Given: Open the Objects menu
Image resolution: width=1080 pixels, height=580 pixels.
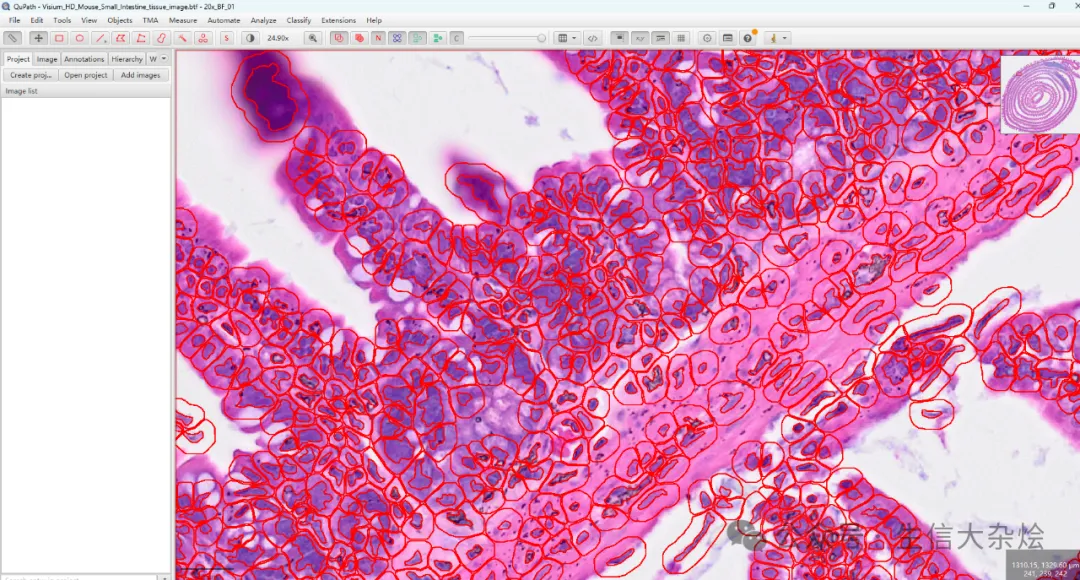Looking at the screenshot, I should coord(120,21).
